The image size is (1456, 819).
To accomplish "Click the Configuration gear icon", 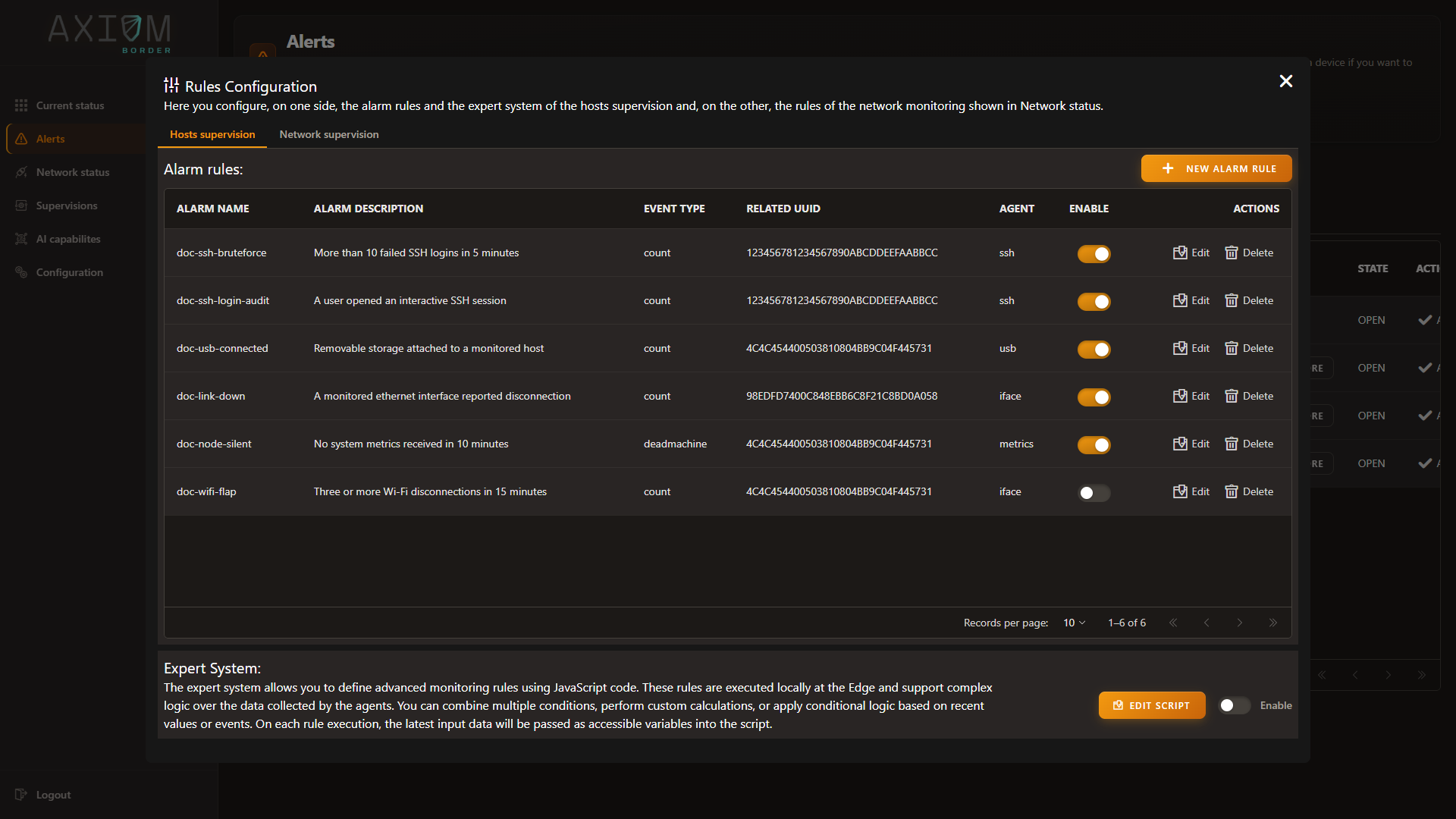I will pos(21,272).
